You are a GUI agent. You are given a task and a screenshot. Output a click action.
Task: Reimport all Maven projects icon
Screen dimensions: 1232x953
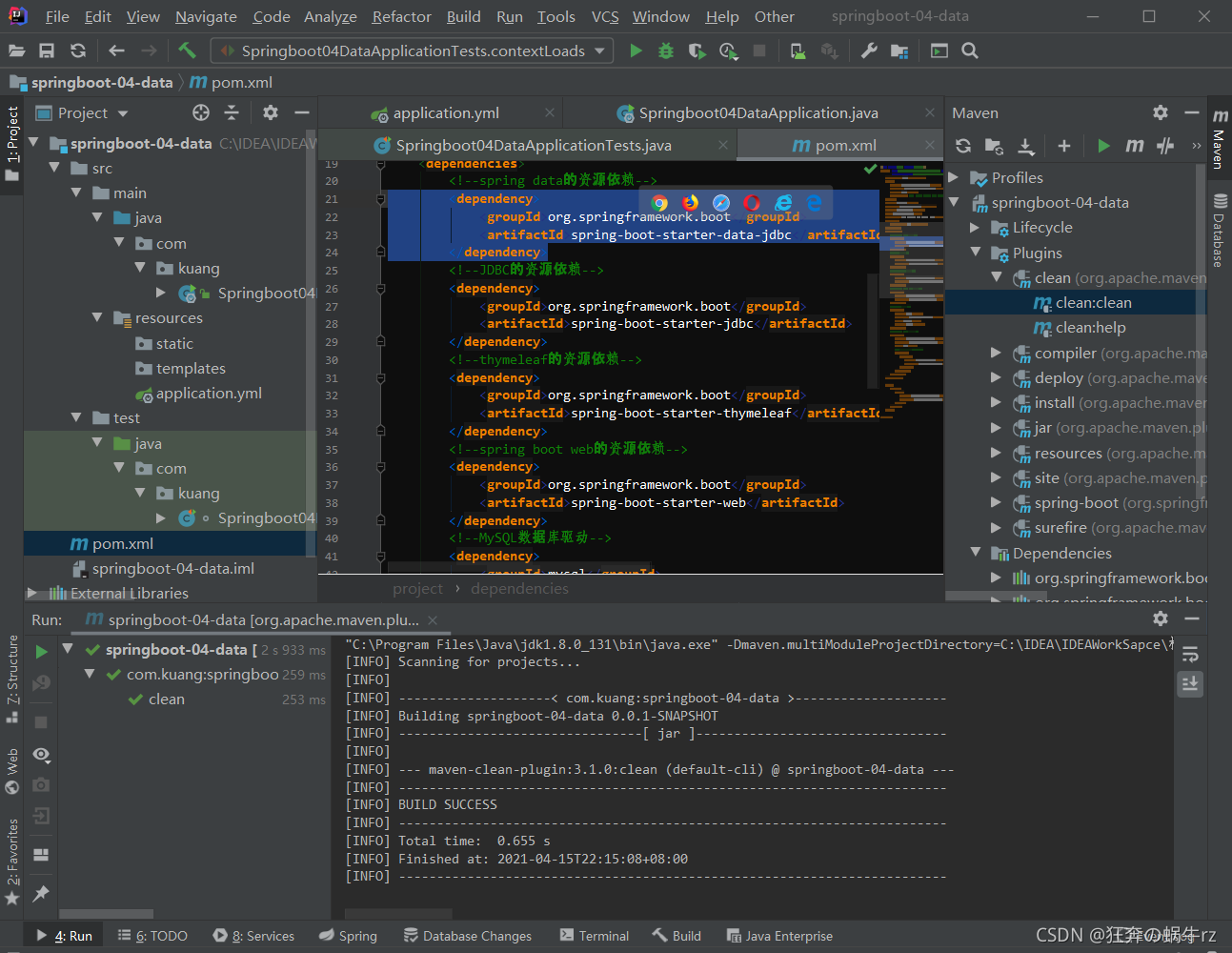pyautogui.click(x=963, y=146)
